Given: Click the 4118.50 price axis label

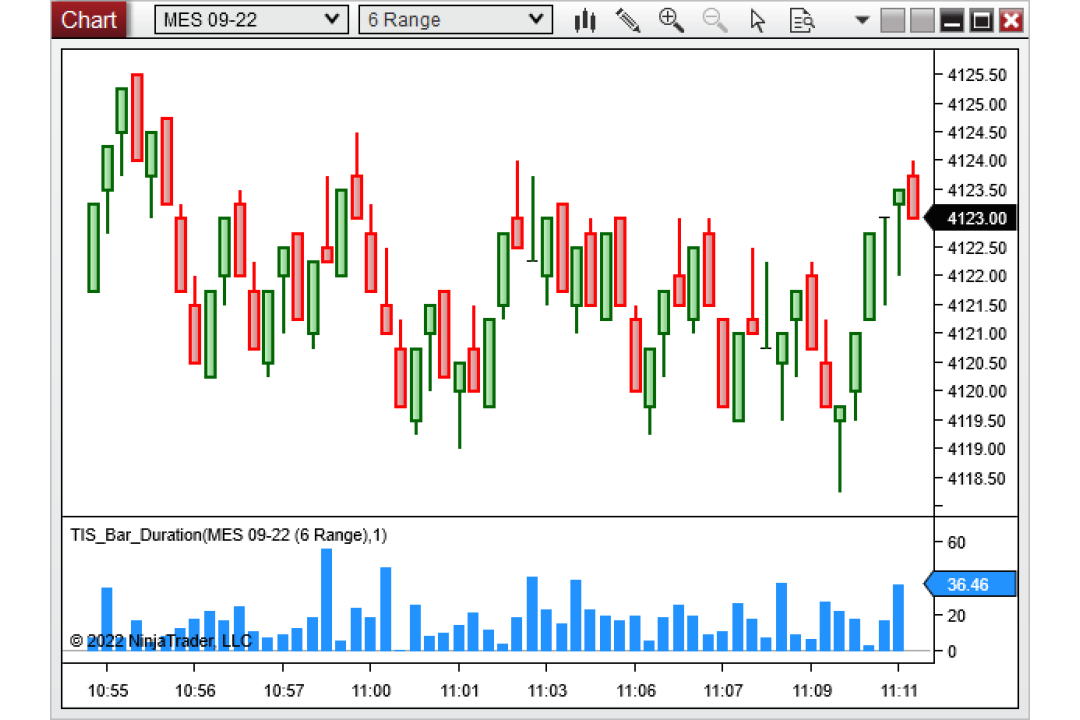Looking at the screenshot, I should click(x=977, y=478).
